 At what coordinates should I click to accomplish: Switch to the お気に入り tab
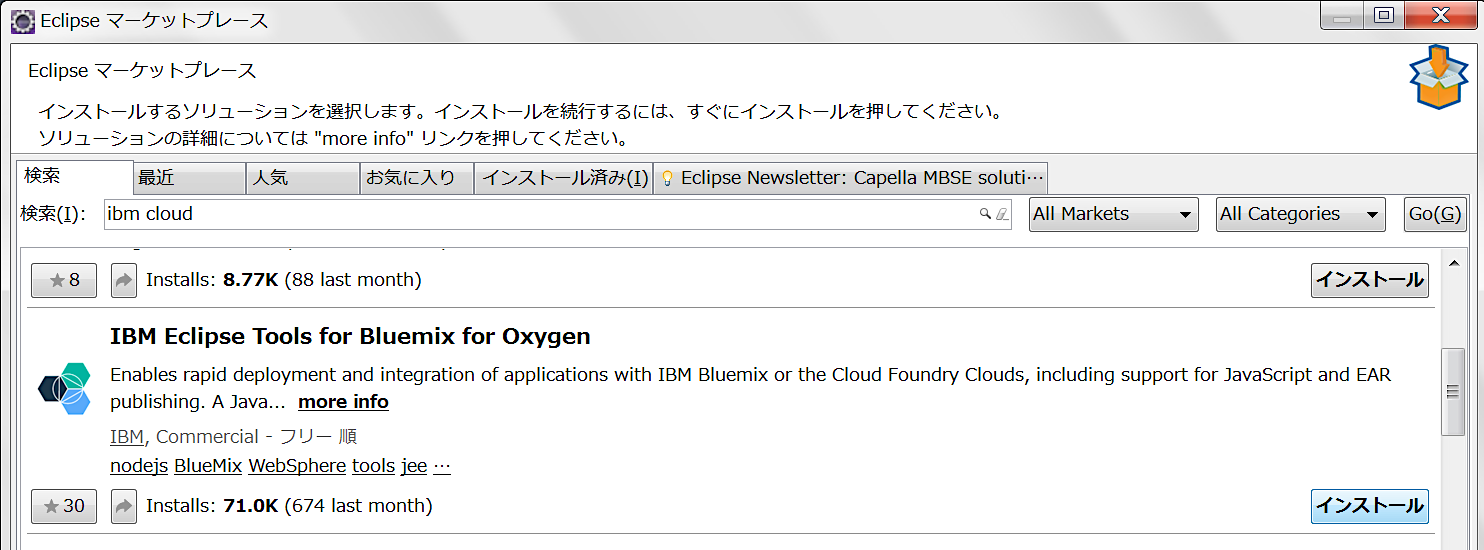(417, 178)
